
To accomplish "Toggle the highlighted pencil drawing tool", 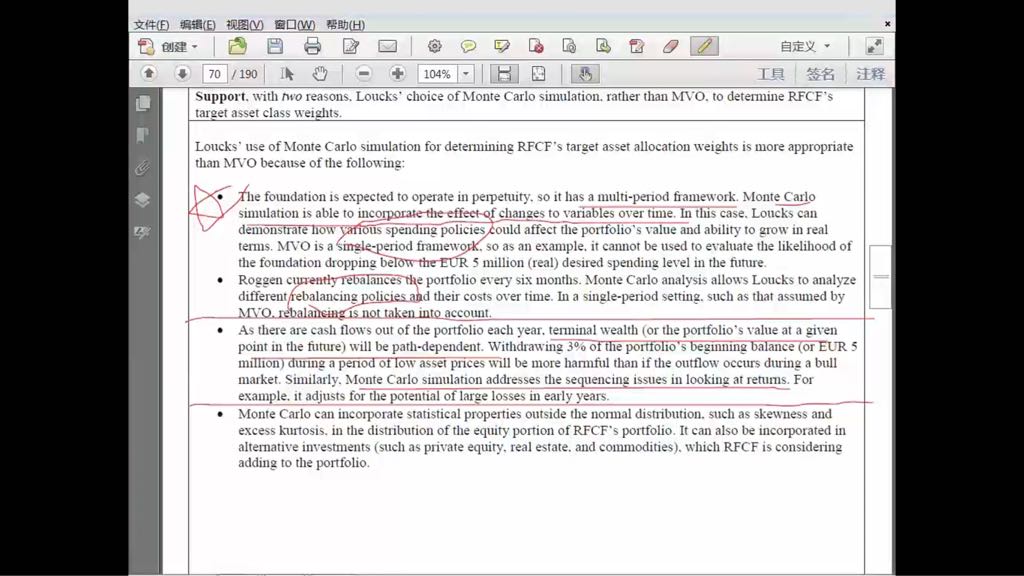I will (x=704, y=46).
